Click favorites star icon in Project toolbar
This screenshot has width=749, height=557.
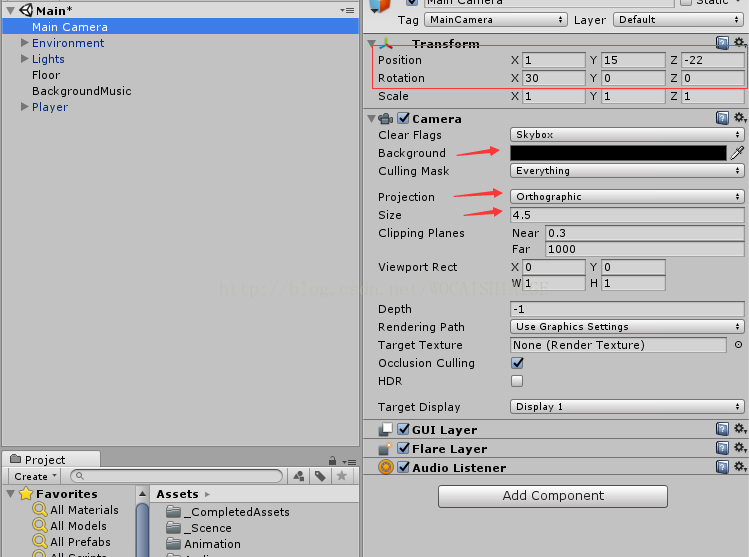(x=342, y=476)
